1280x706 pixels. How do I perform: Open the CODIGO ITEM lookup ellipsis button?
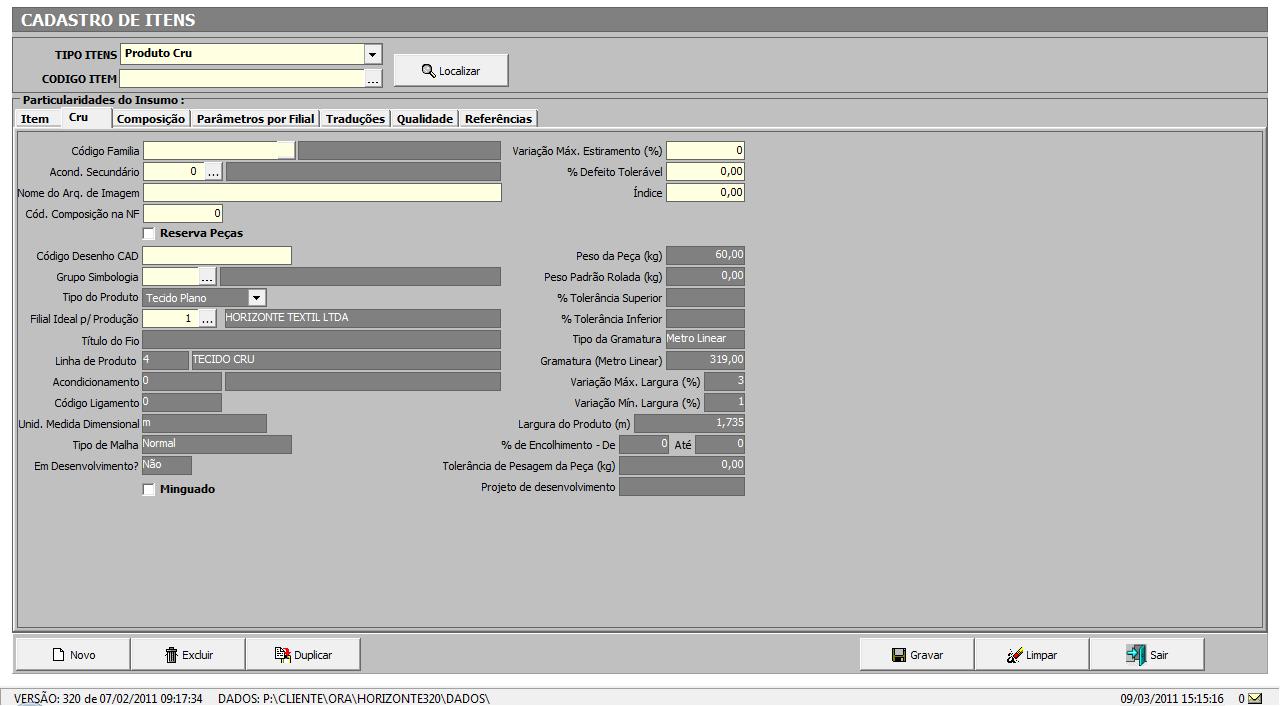click(x=373, y=79)
